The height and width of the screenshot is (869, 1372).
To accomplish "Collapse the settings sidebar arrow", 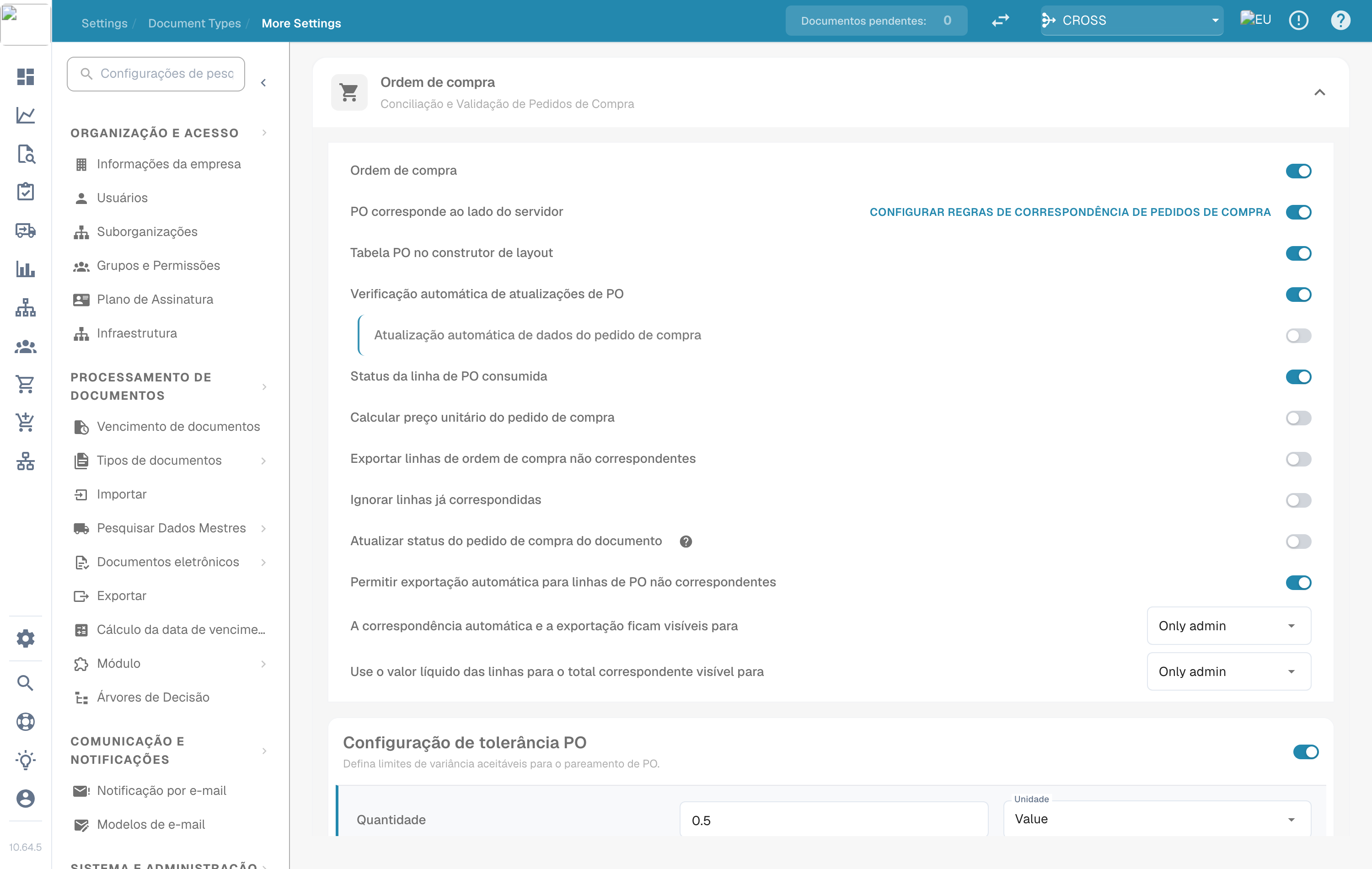I will click(x=263, y=83).
